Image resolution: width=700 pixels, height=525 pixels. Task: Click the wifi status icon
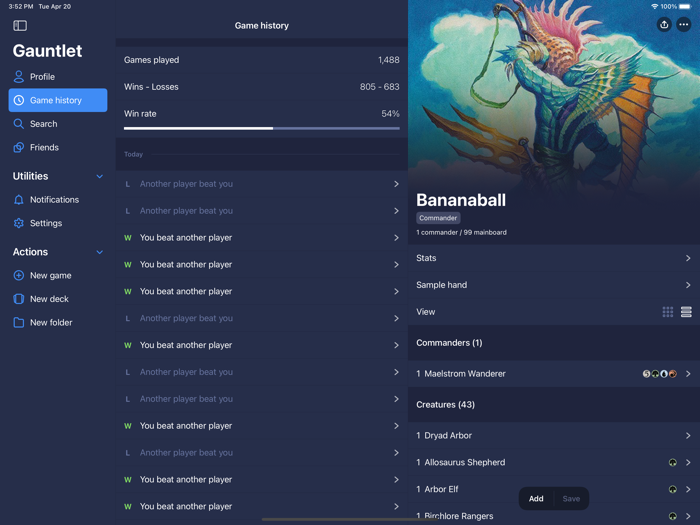(654, 7)
